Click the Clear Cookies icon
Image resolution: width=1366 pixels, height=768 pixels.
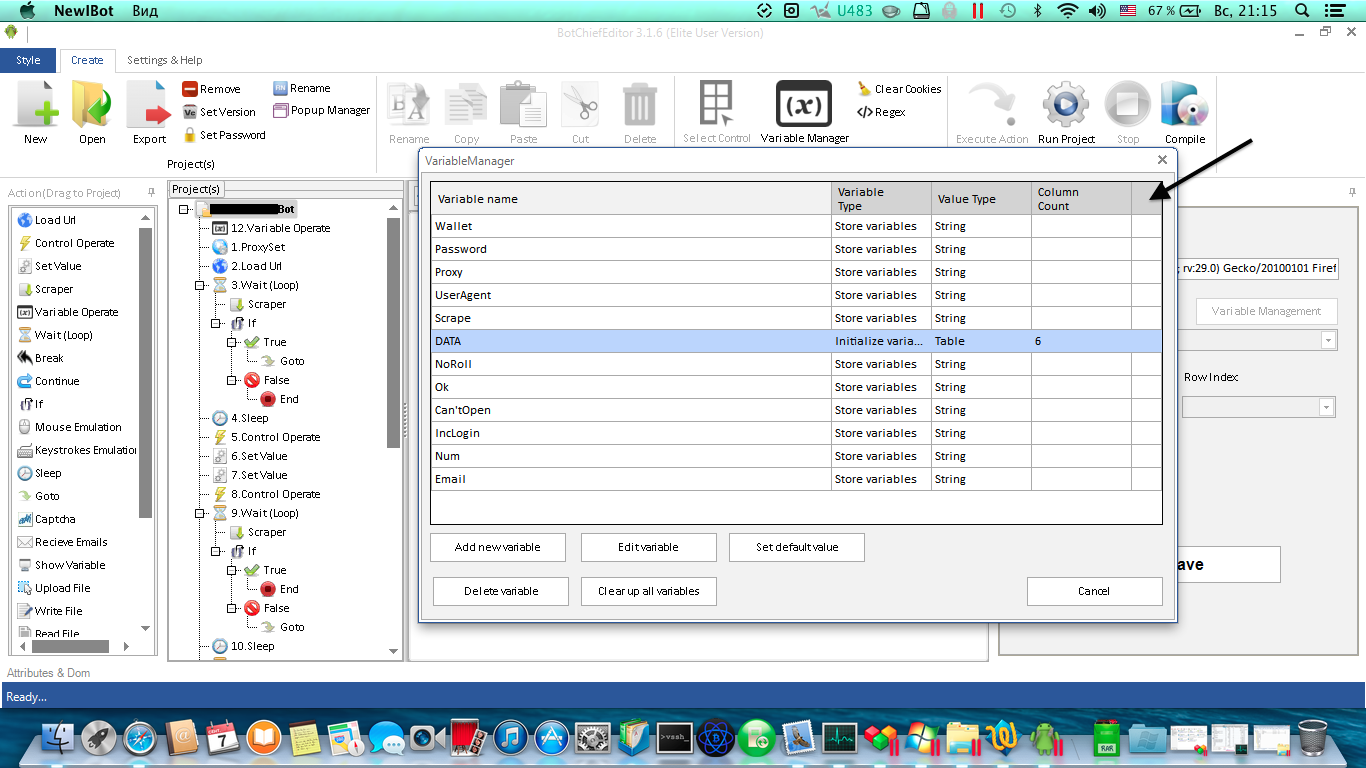tap(864, 89)
